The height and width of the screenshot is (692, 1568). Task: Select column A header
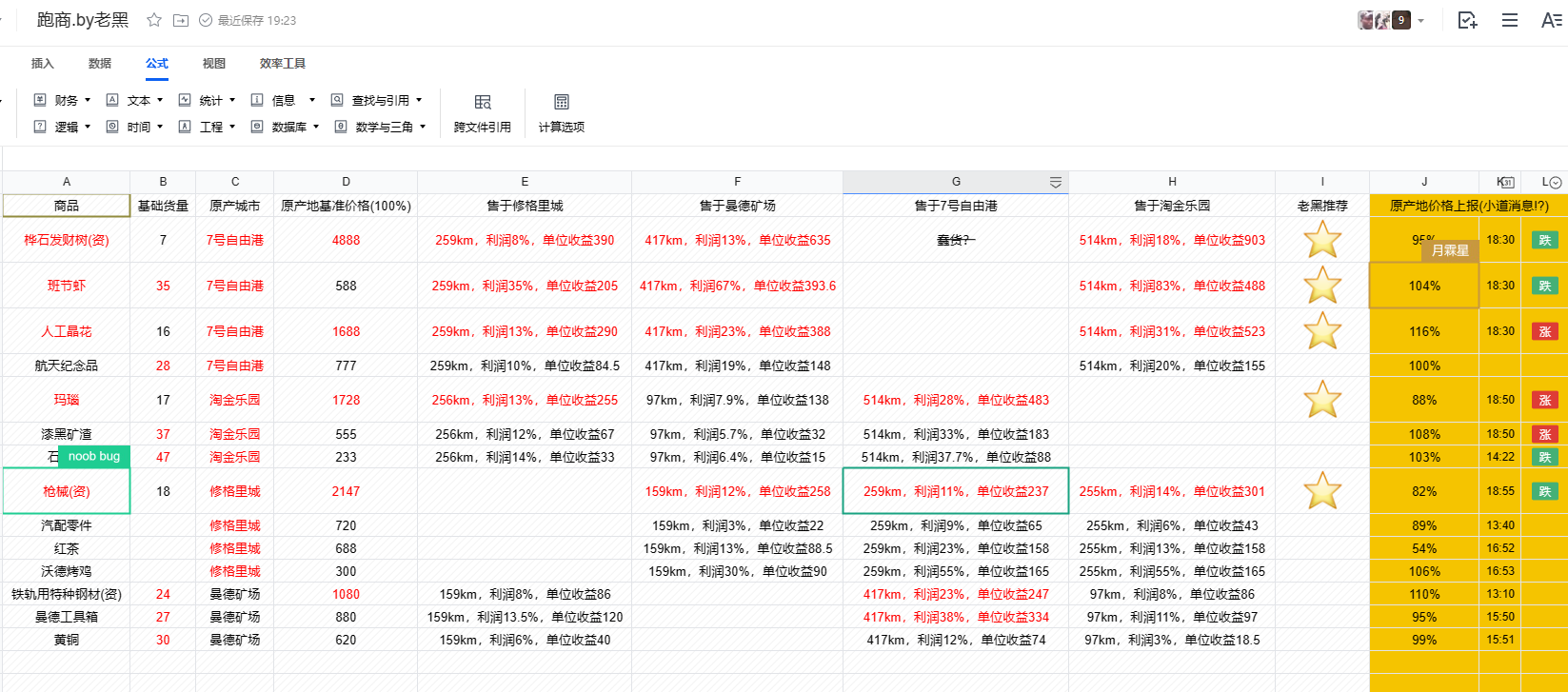click(x=67, y=182)
